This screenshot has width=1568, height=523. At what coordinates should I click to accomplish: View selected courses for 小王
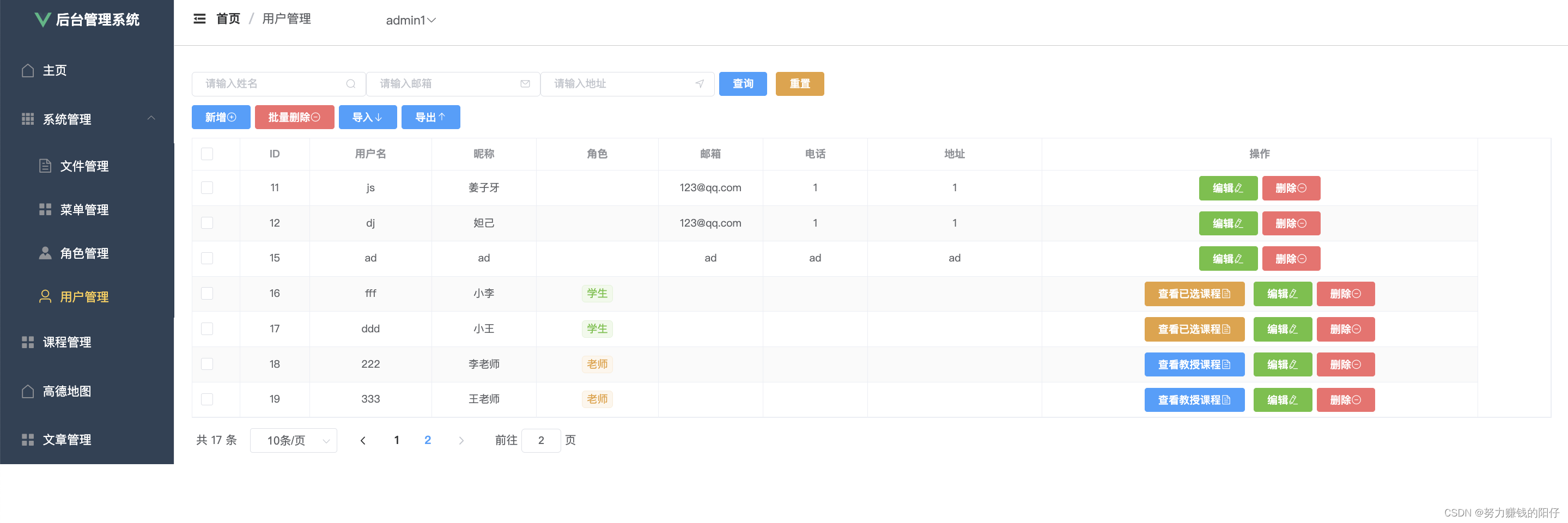[x=1194, y=330]
